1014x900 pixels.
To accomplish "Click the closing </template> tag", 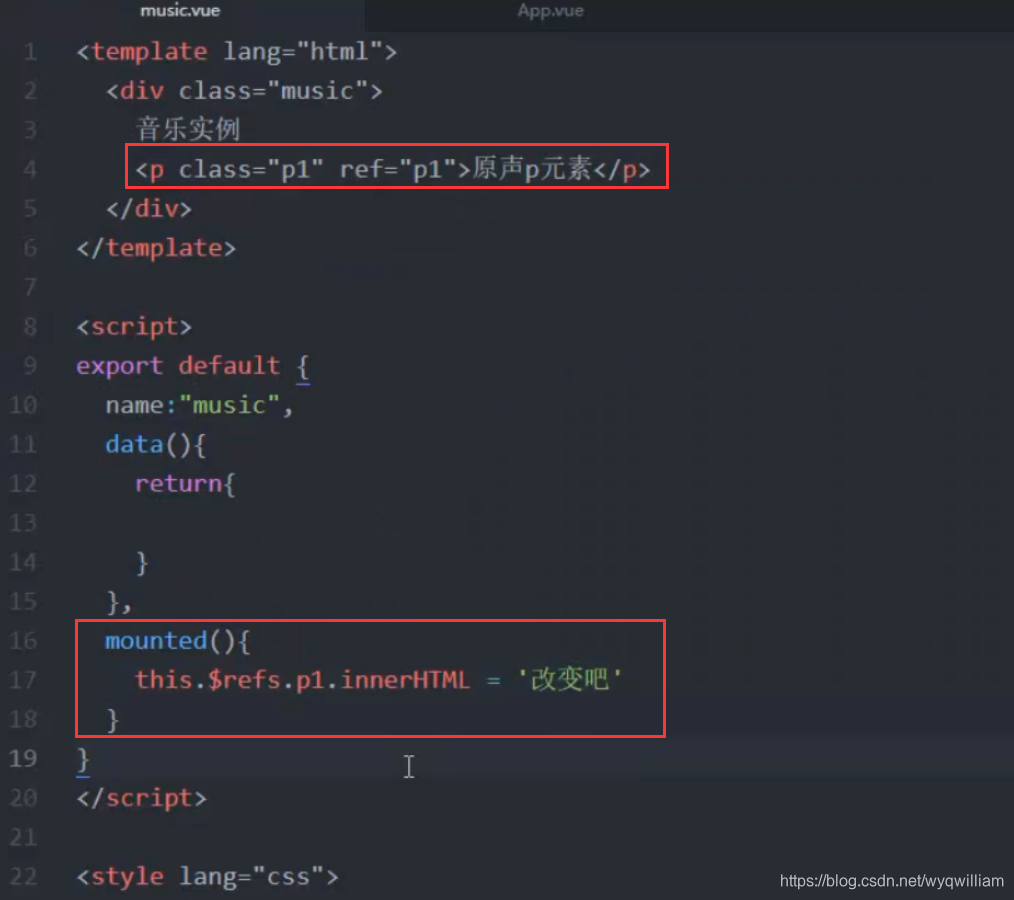I will pos(156,248).
